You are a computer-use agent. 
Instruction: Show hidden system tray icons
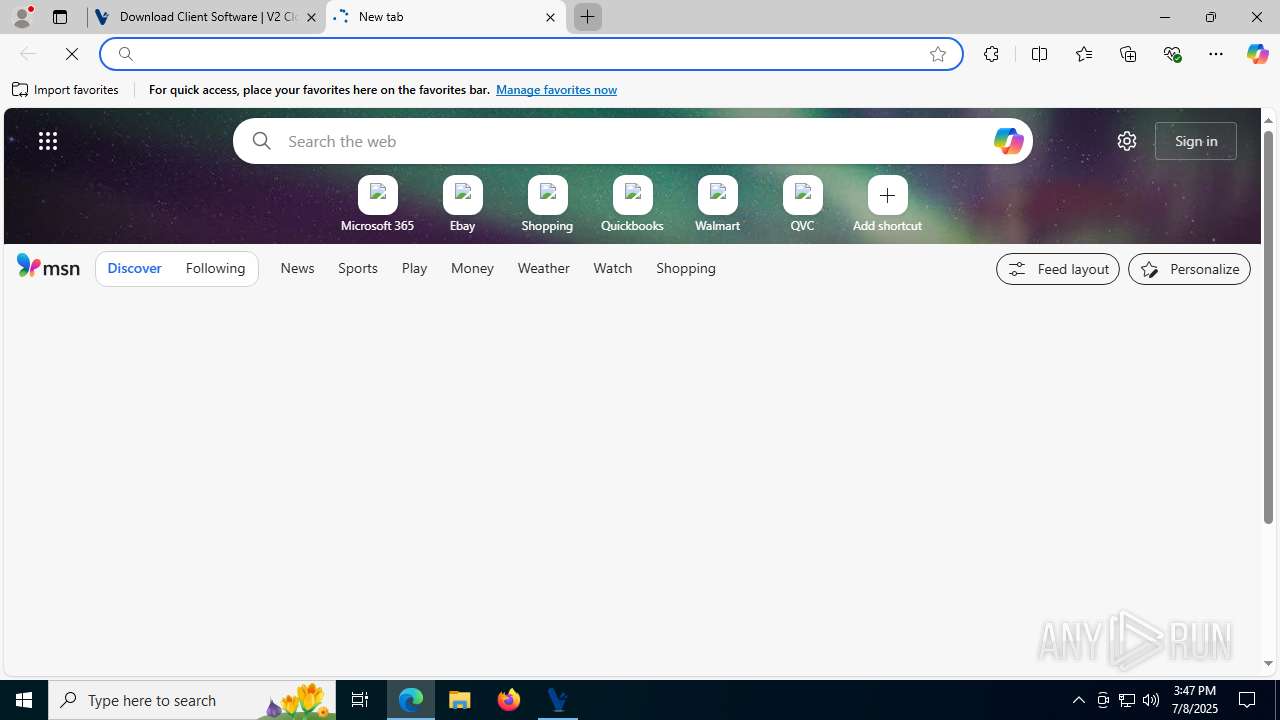(x=1078, y=700)
